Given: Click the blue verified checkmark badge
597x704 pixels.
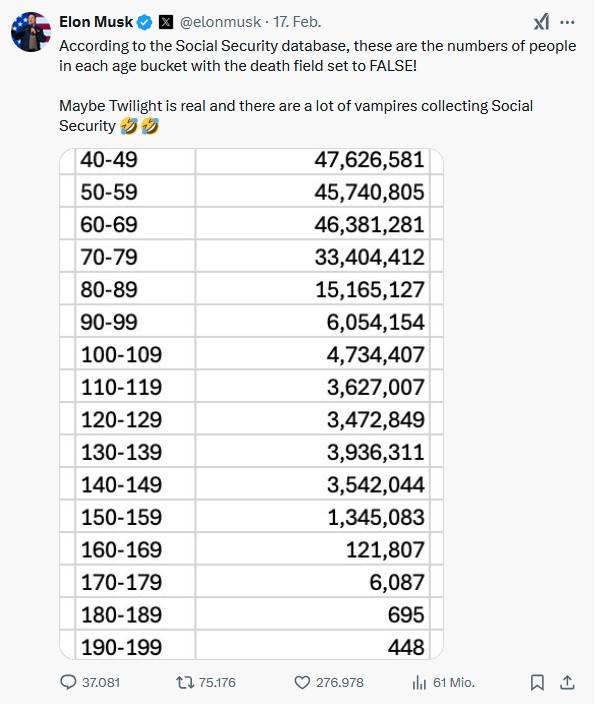Looking at the screenshot, I should (x=145, y=22).
